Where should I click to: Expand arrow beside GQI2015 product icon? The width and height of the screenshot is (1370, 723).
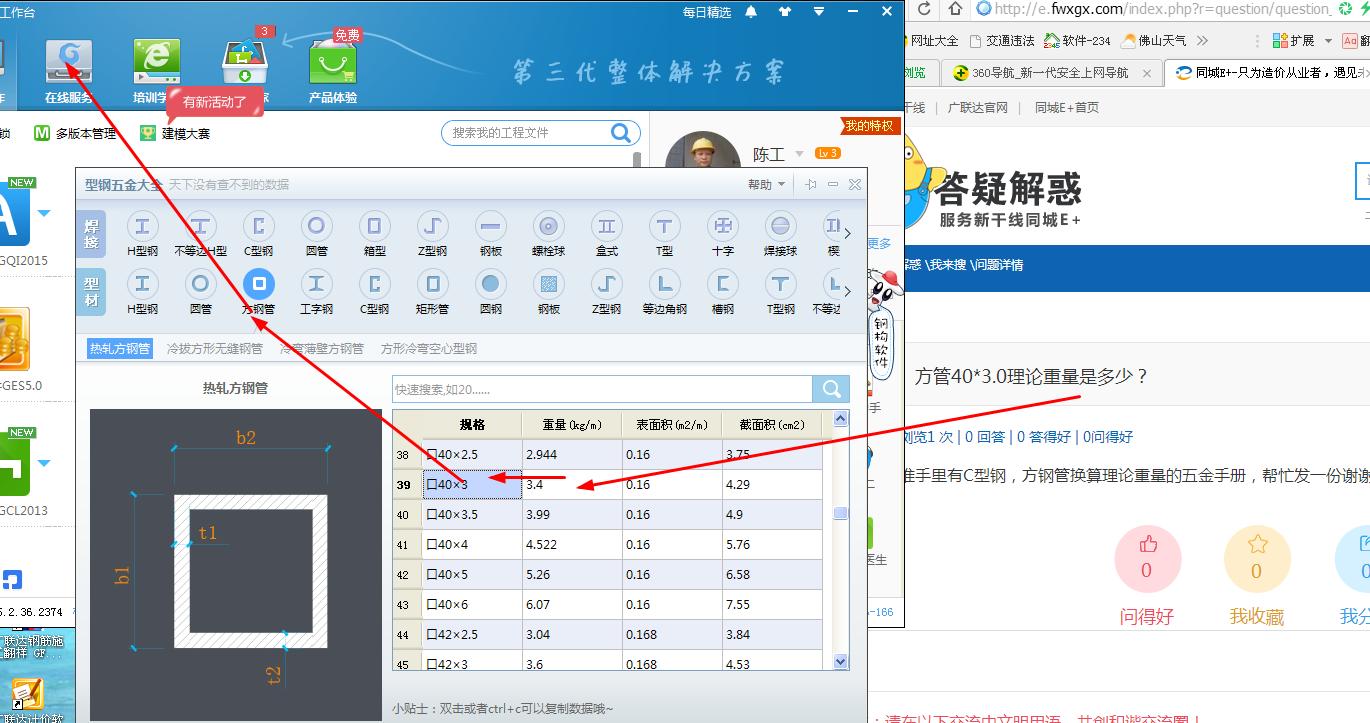tap(44, 213)
